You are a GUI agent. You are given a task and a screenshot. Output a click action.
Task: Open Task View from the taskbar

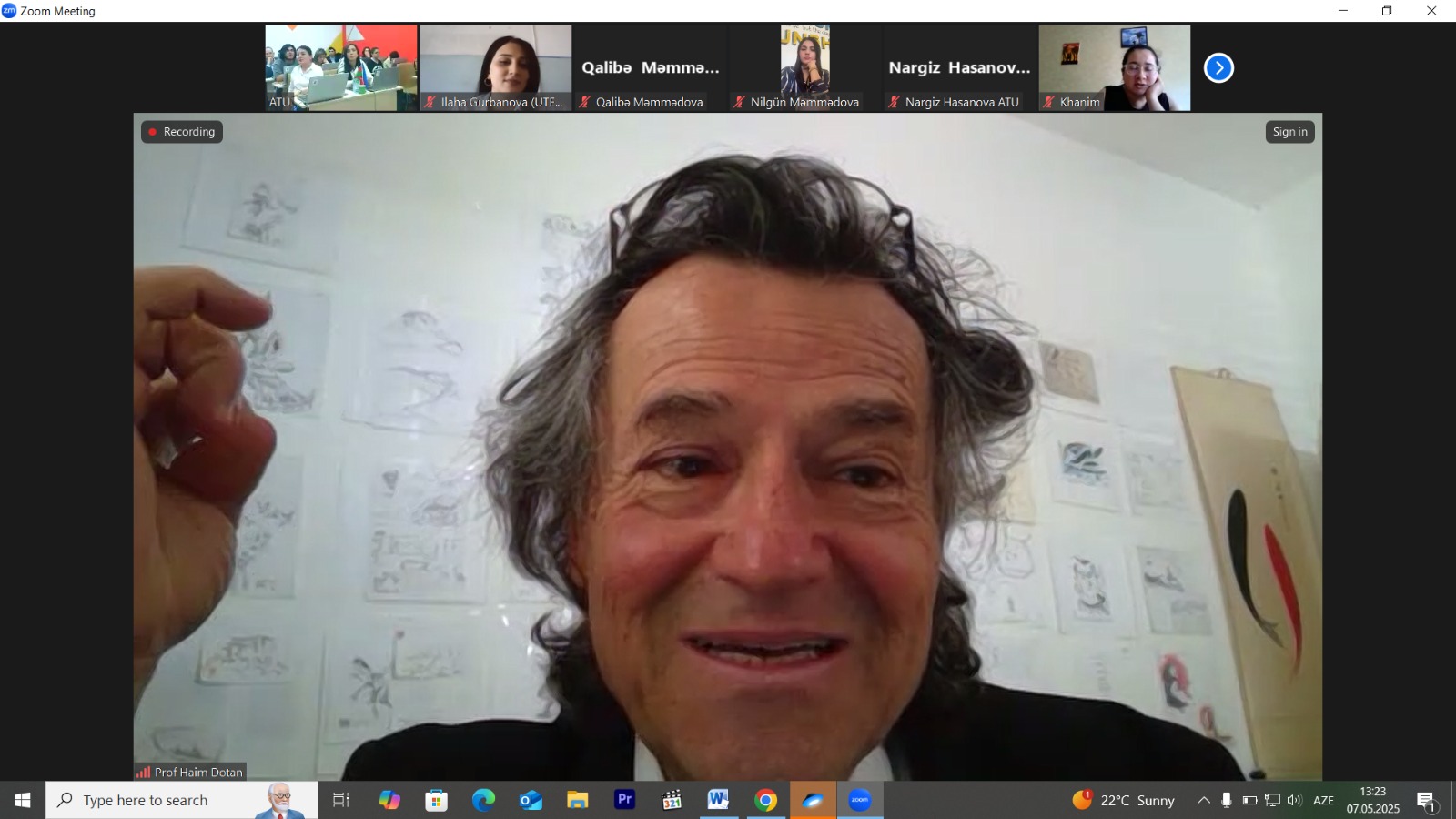[x=341, y=800]
